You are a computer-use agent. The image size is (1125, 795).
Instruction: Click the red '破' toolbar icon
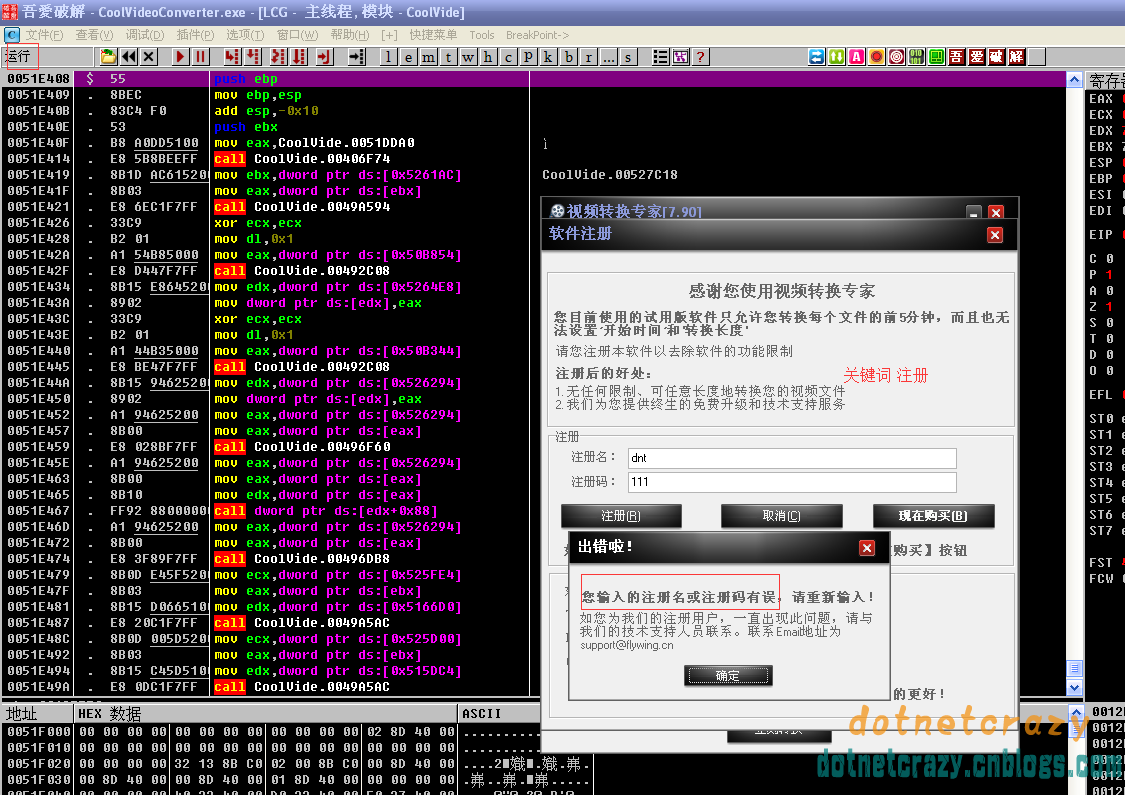pyautogui.click(x=997, y=57)
